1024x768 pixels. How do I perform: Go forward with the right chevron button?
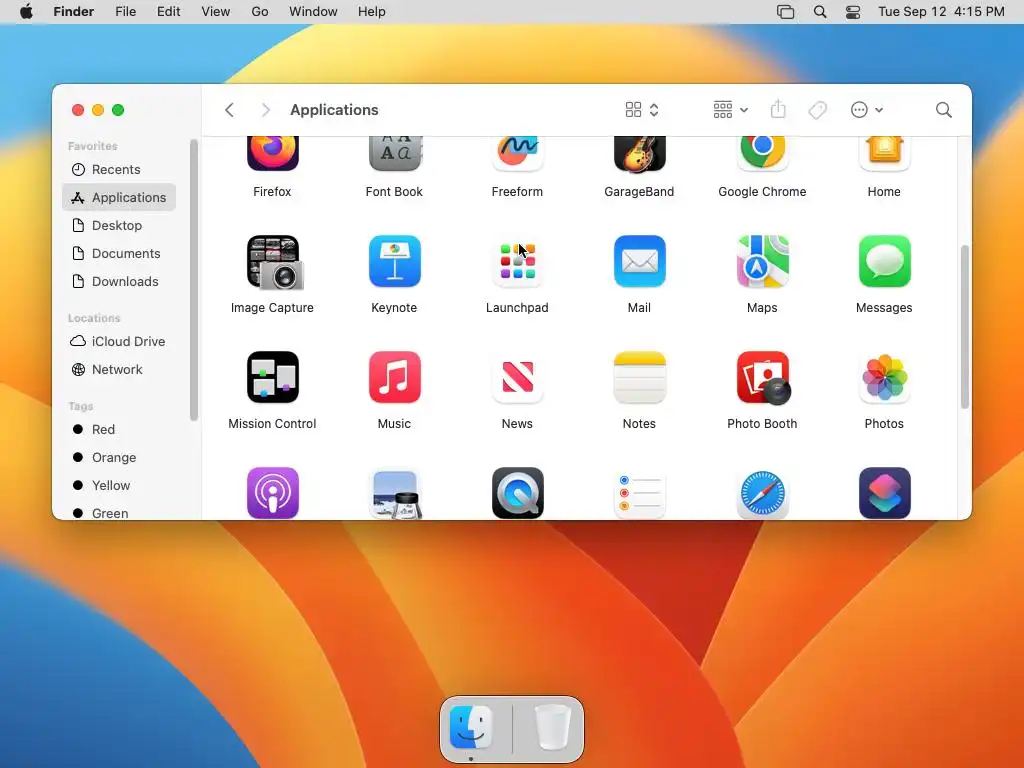click(265, 110)
